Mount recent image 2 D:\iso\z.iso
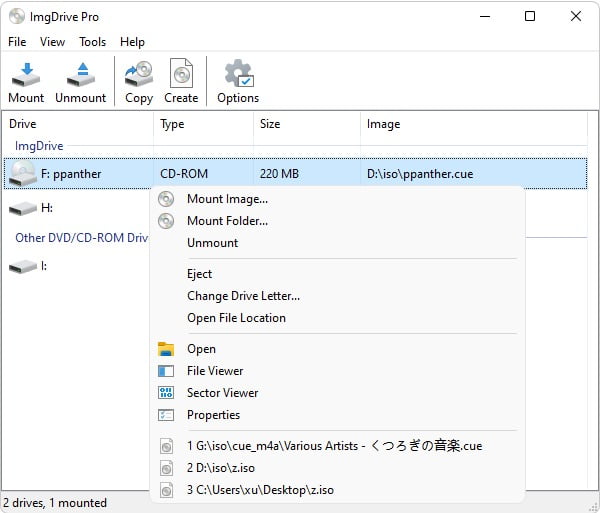 pos(337,468)
